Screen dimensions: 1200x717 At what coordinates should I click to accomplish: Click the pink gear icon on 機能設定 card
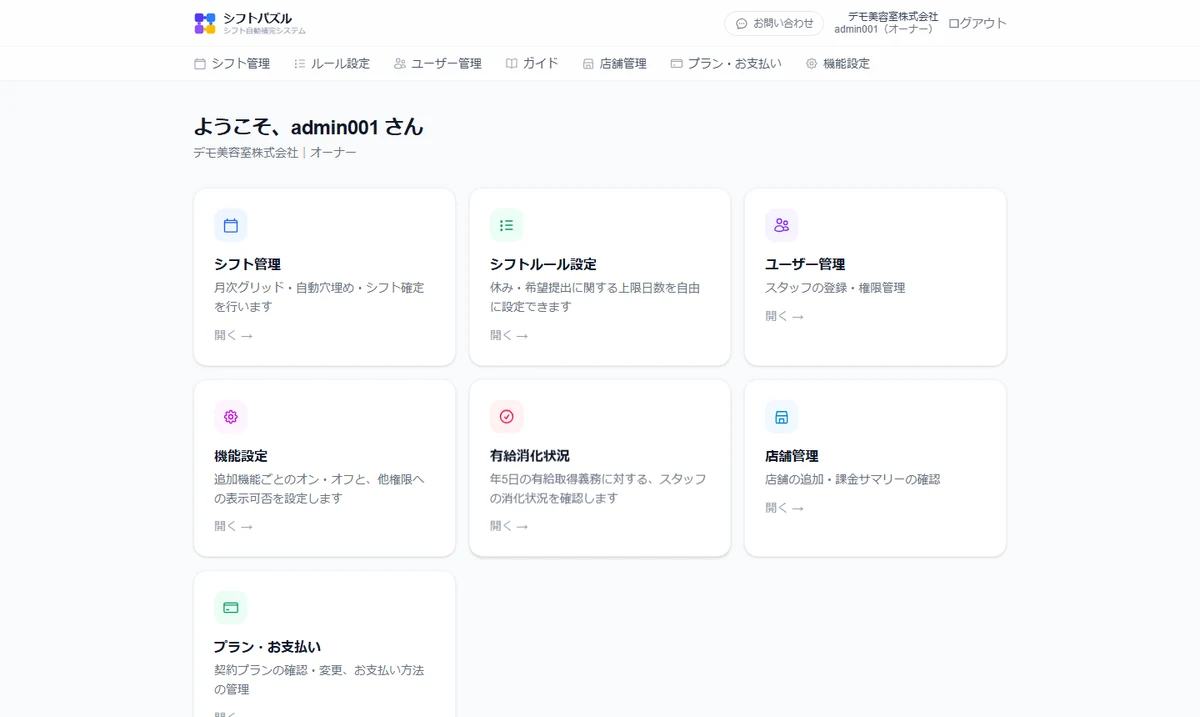tap(231, 416)
